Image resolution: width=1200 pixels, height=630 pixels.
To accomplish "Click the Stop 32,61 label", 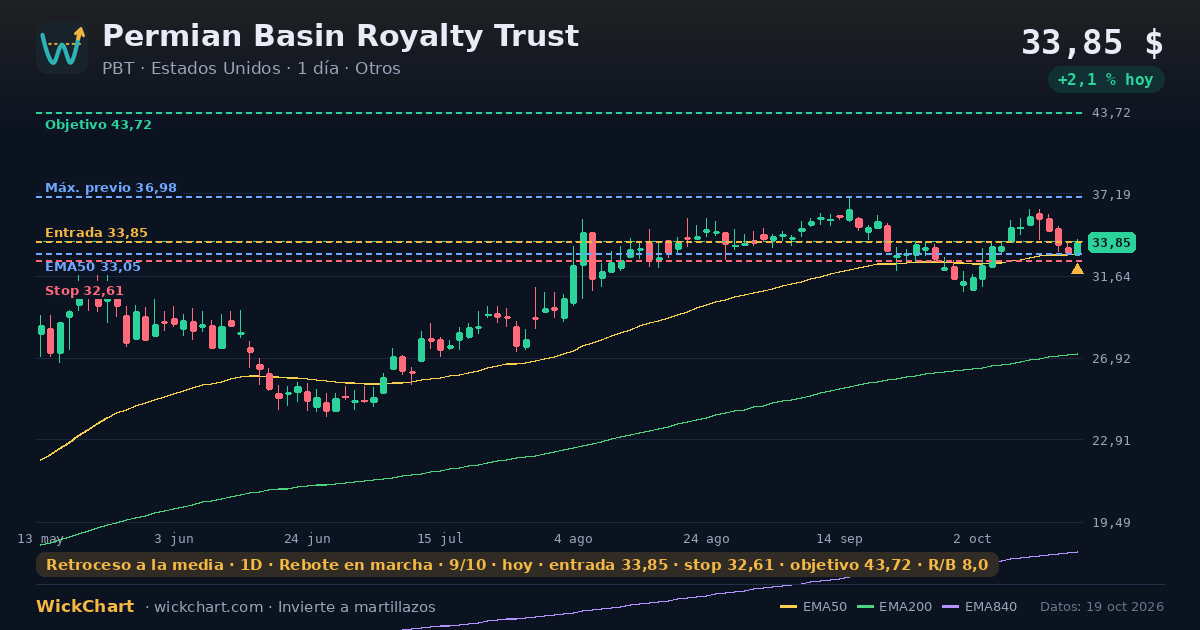I will (84, 291).
